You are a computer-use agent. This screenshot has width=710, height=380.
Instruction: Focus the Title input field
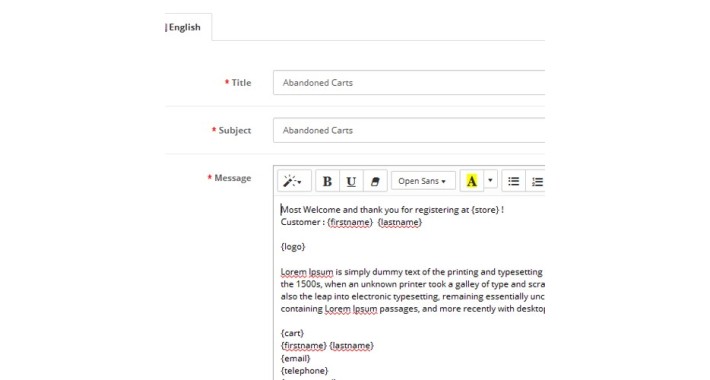click(409, 82)
